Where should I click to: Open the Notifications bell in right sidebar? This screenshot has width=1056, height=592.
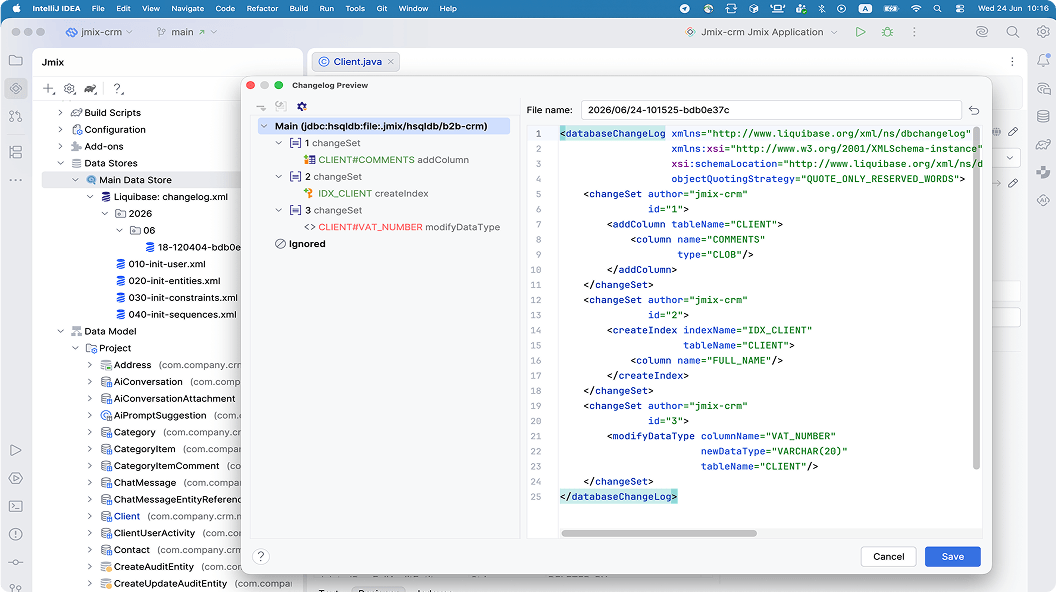coord(1043,60)
